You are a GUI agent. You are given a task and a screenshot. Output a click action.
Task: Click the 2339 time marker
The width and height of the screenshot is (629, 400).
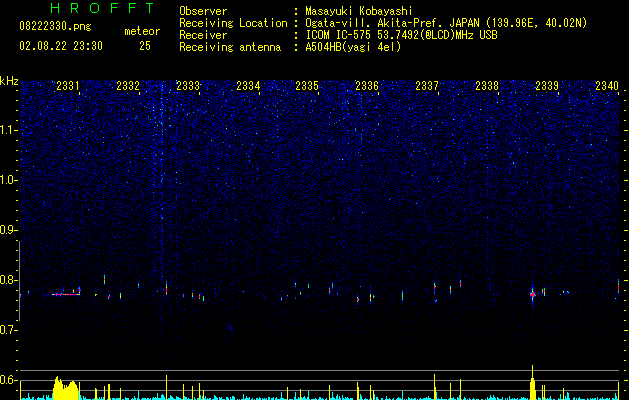coord(547,85)
